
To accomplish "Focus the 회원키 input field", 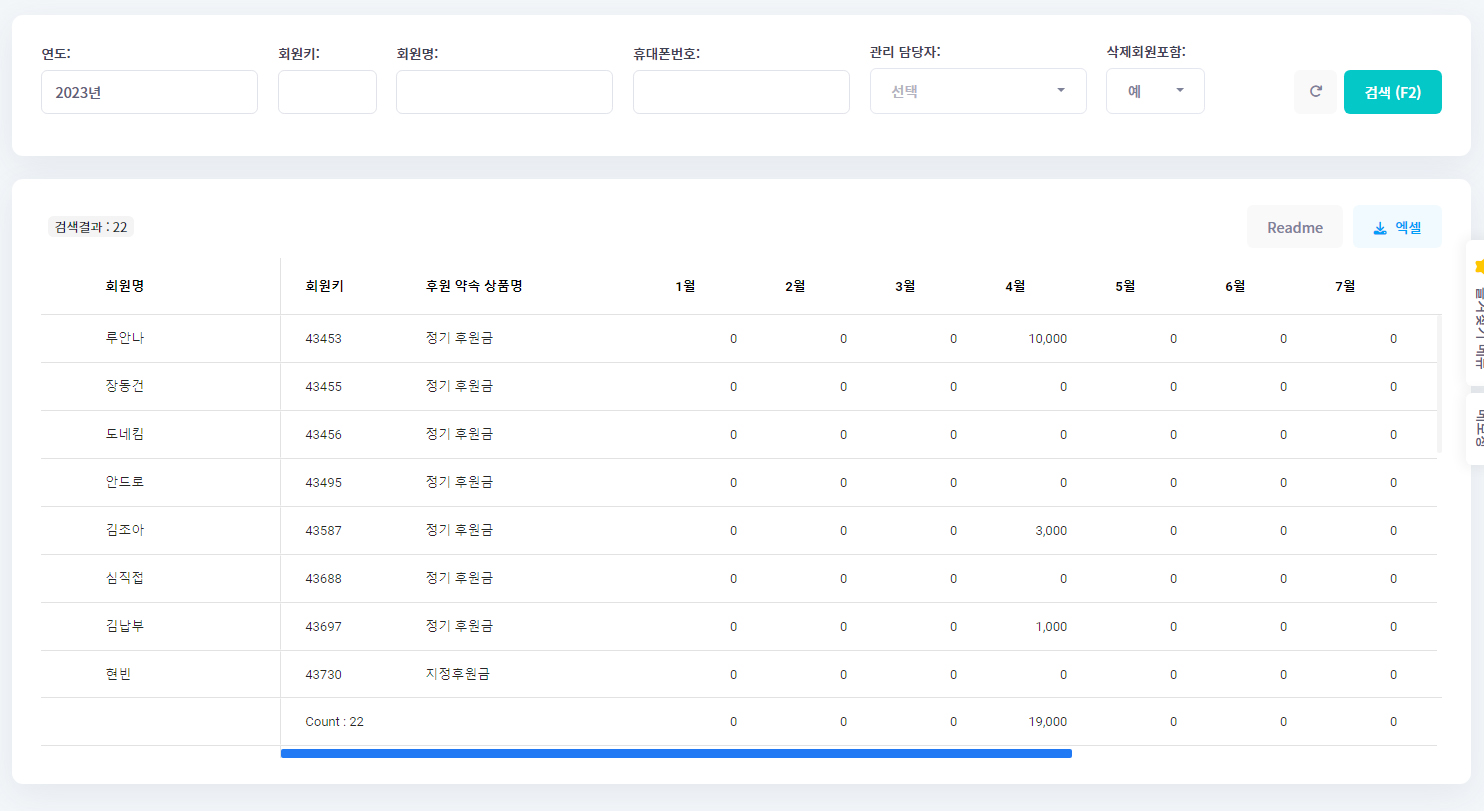I will [x=327, y=92].
